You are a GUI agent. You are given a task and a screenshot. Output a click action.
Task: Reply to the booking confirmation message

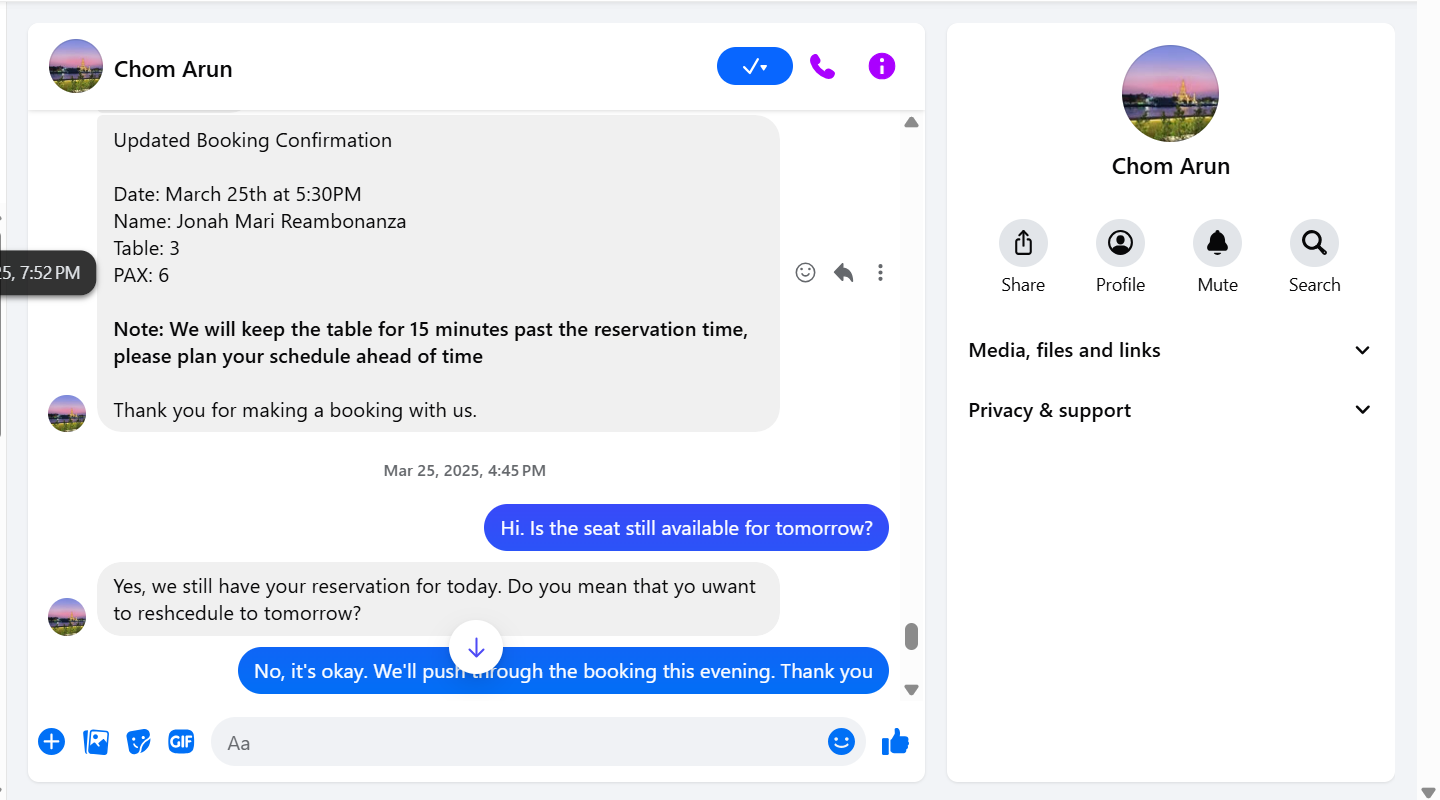843,272
